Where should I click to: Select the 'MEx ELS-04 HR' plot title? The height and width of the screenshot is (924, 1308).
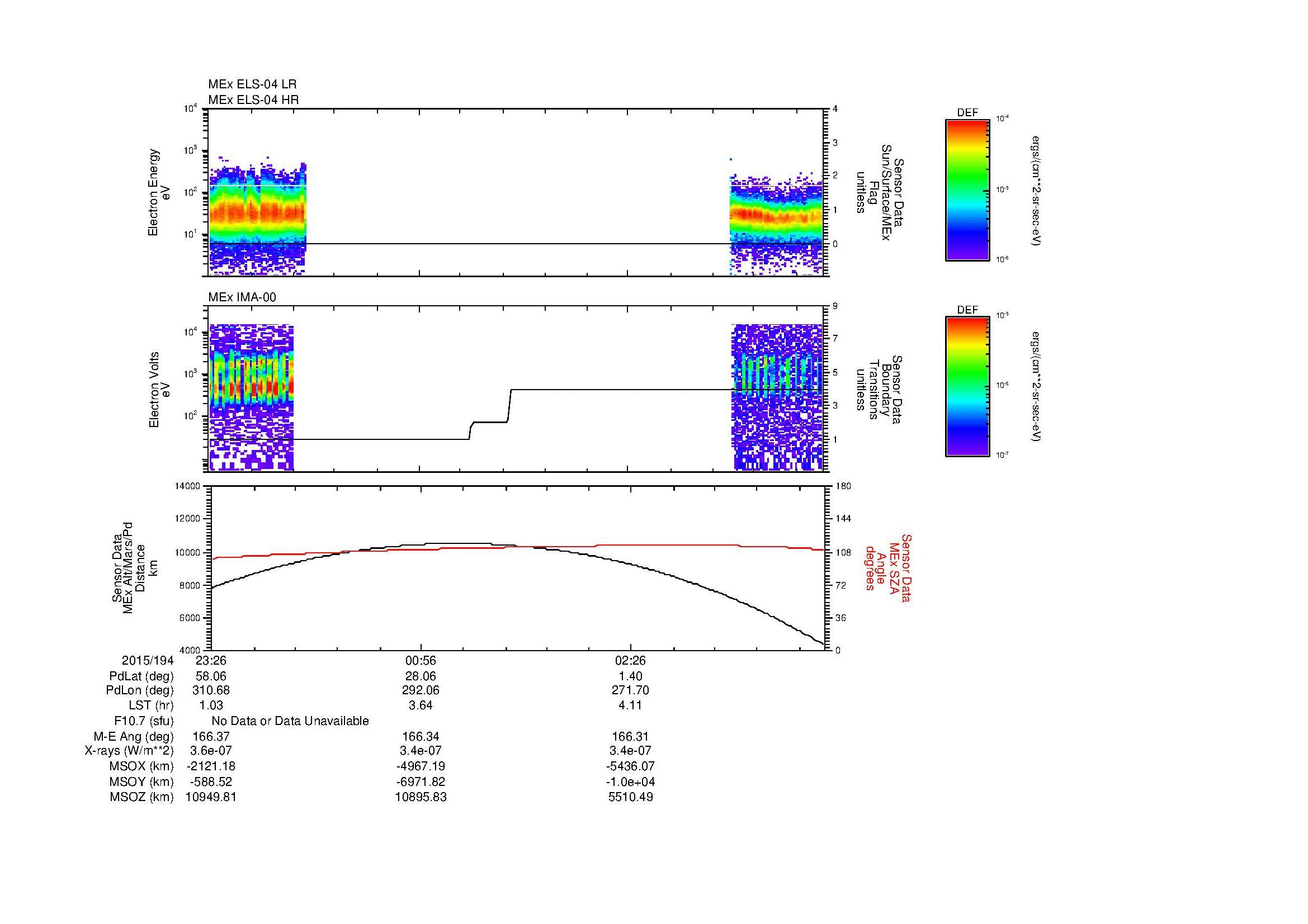[253, 99]
